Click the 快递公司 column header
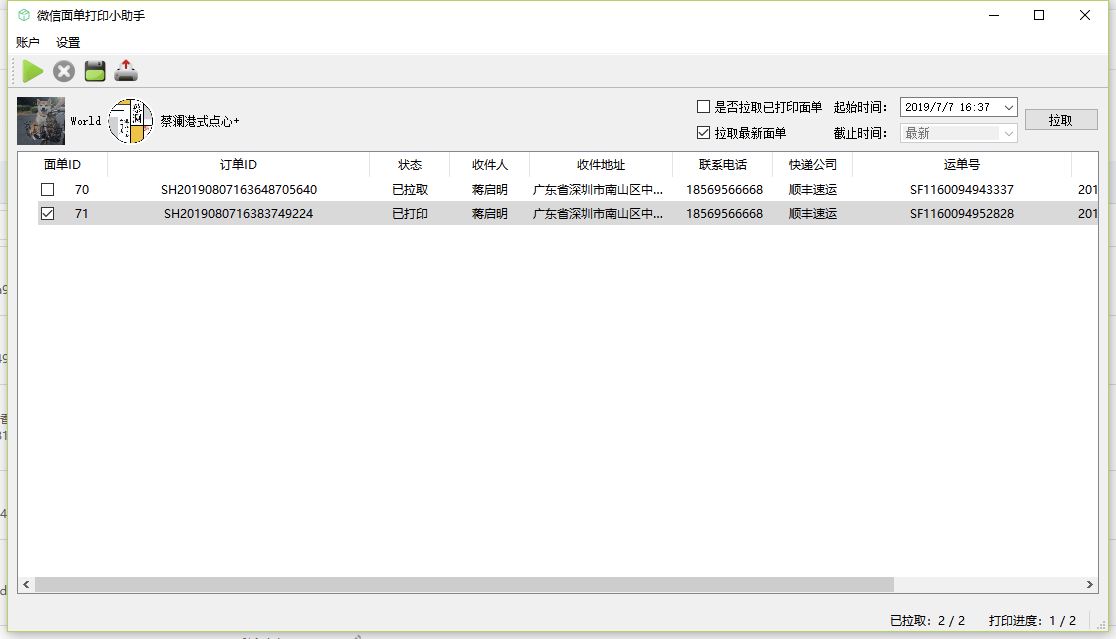 (813, 164)
